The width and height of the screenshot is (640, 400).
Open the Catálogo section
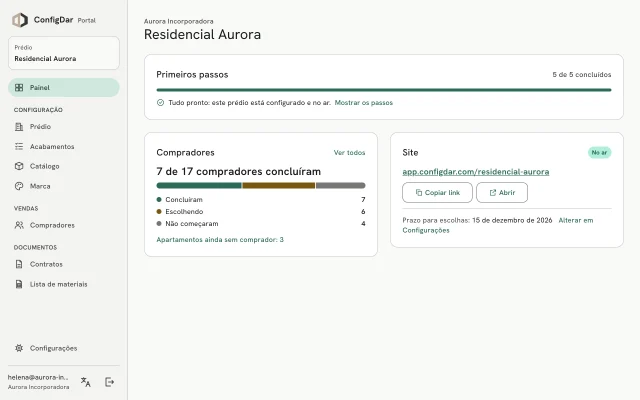pyautogui.click(x=64, y=166)
